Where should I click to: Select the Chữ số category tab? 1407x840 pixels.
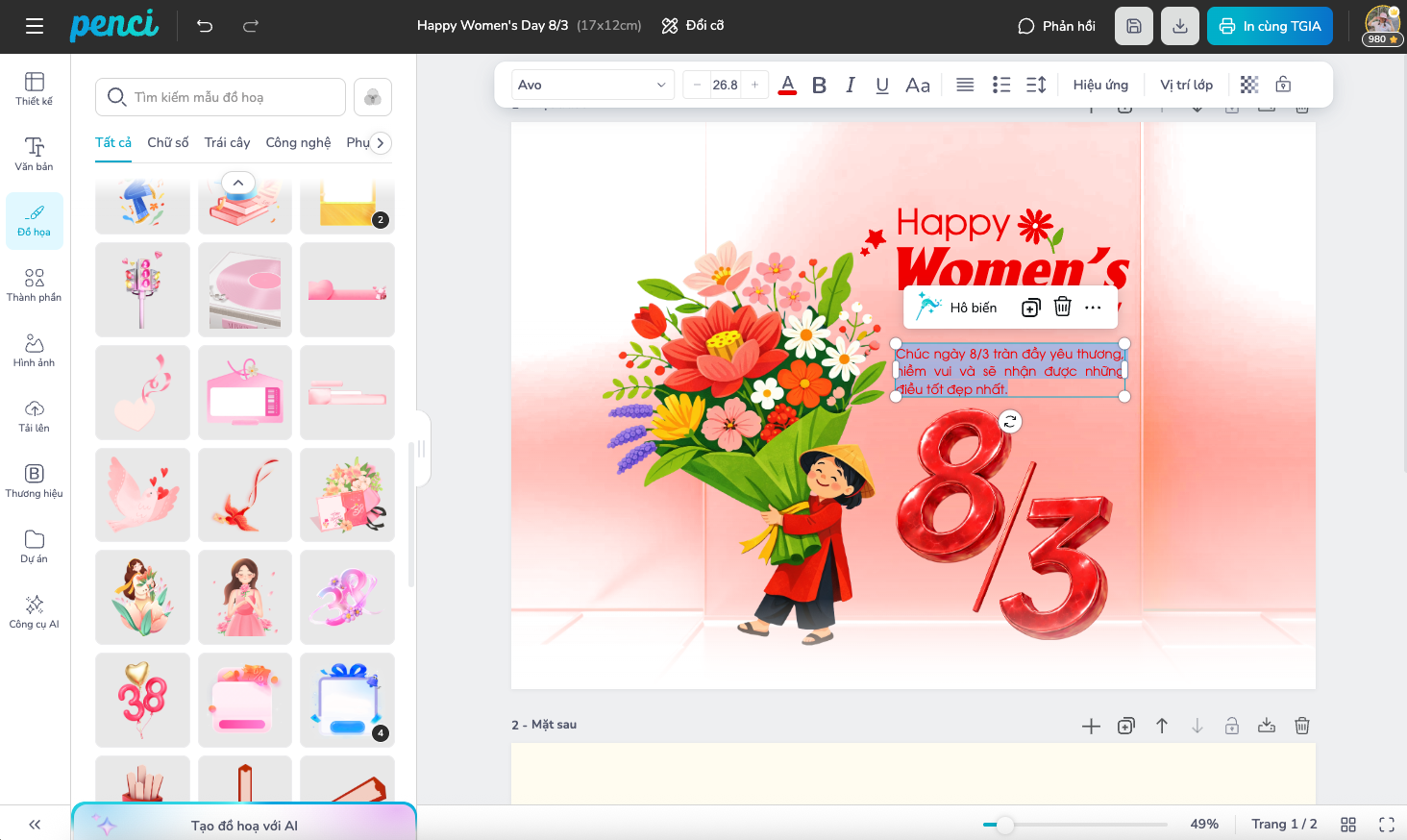point(168,142)
